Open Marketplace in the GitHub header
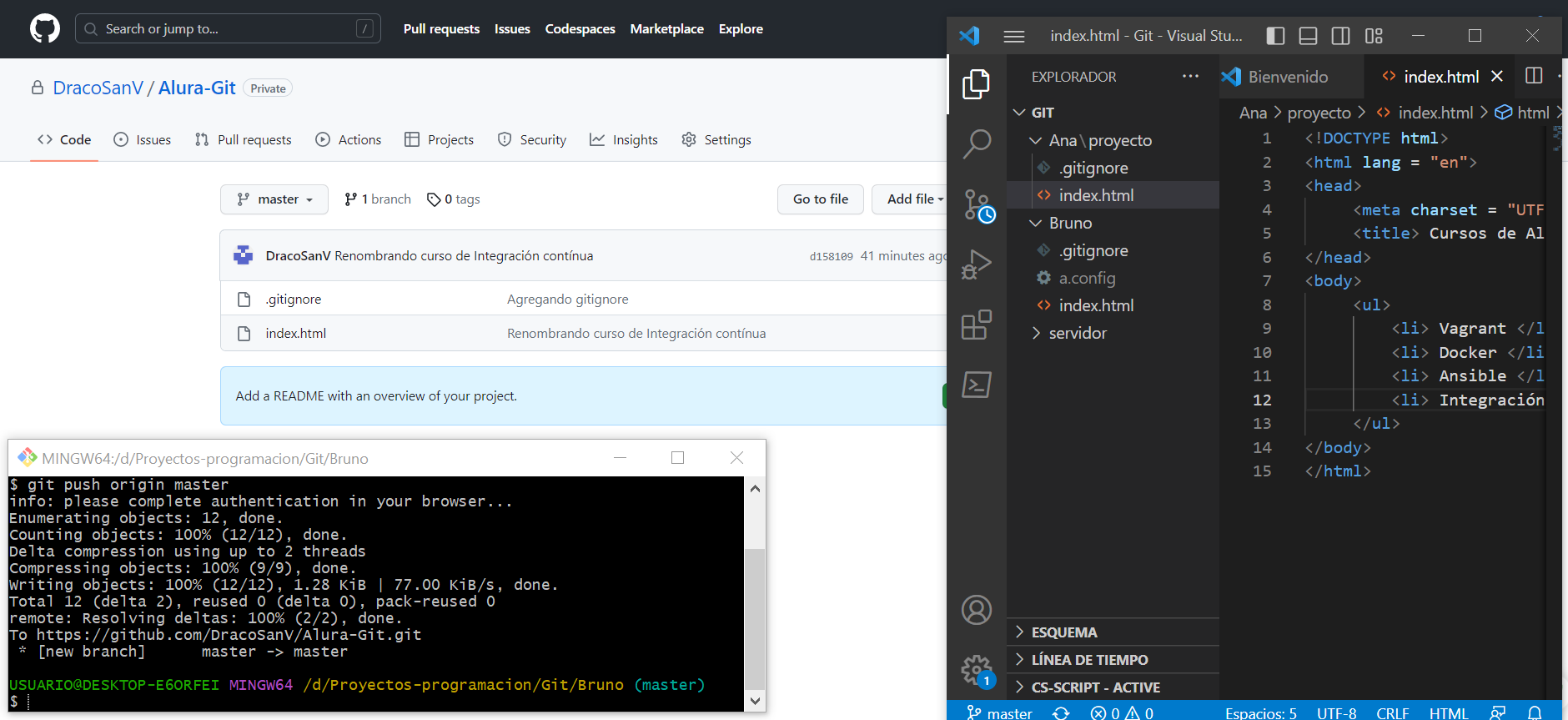 (x=666, y=29)
